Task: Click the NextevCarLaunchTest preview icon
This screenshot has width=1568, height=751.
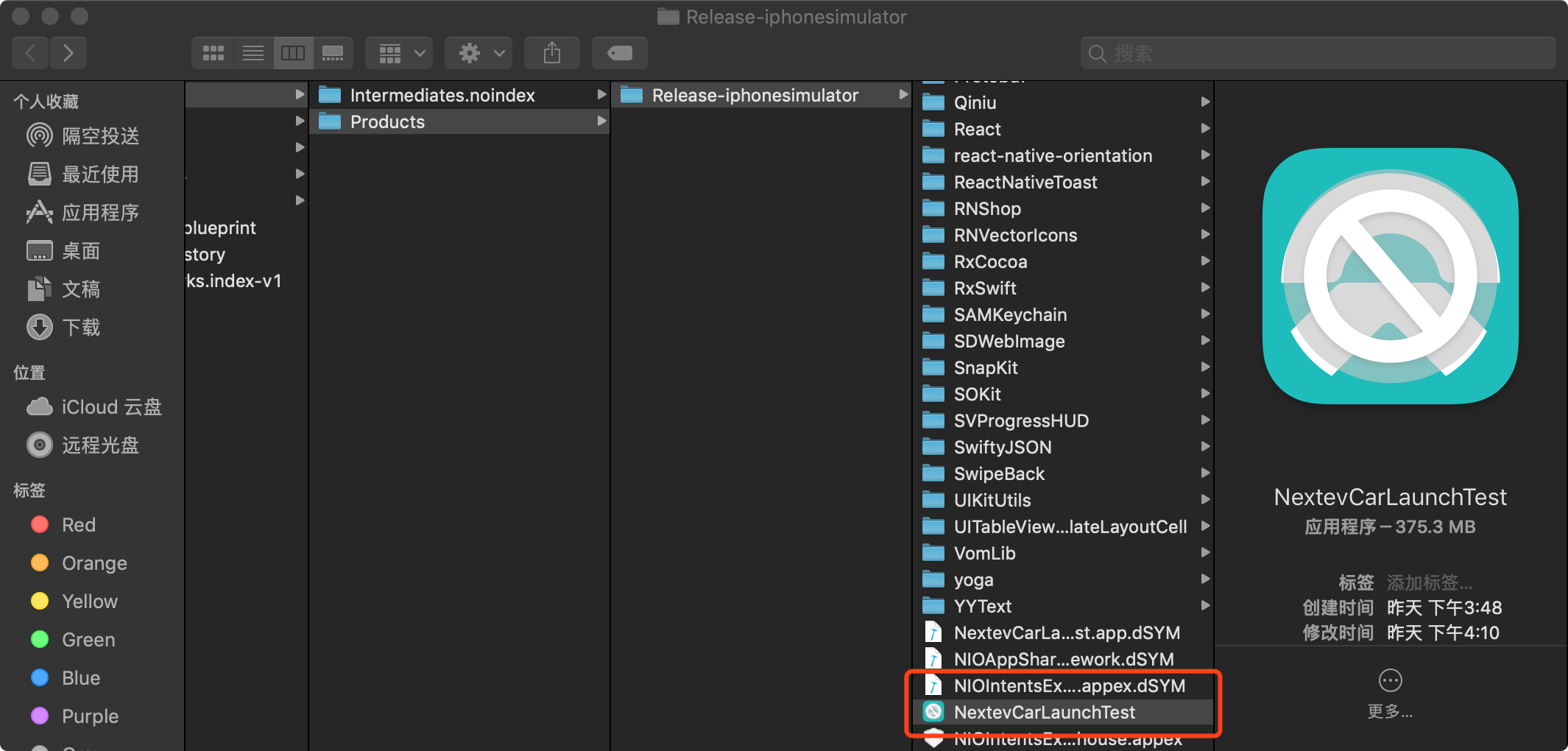Action: 1390,276
